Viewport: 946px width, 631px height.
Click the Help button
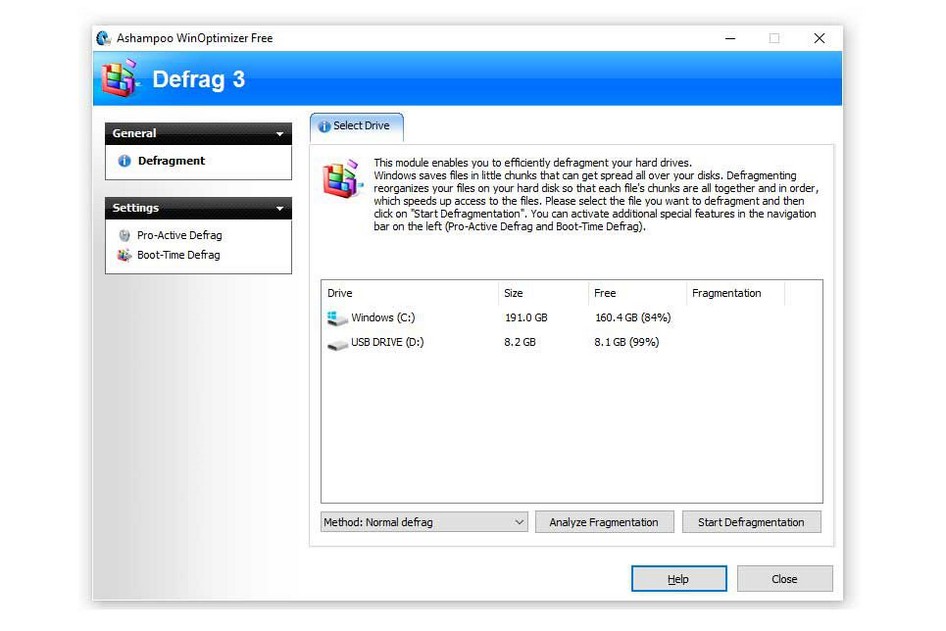point(679,579)
